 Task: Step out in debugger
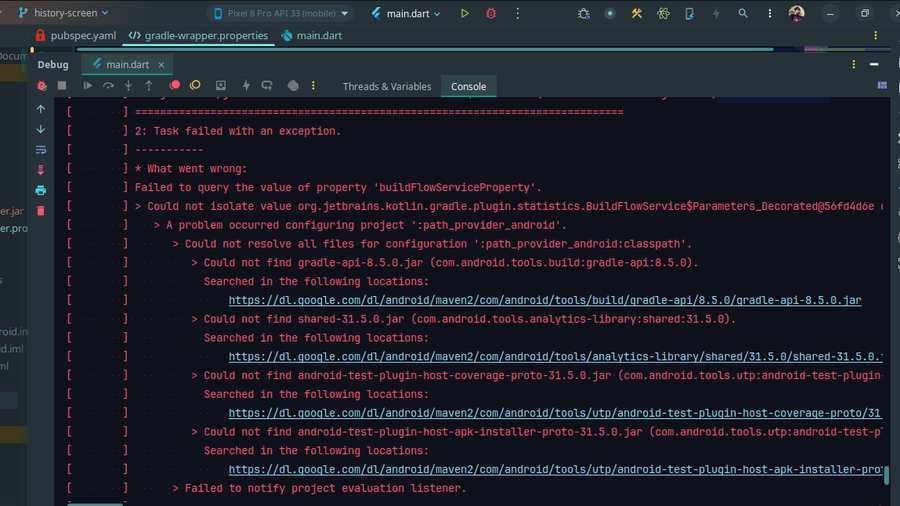149,85
